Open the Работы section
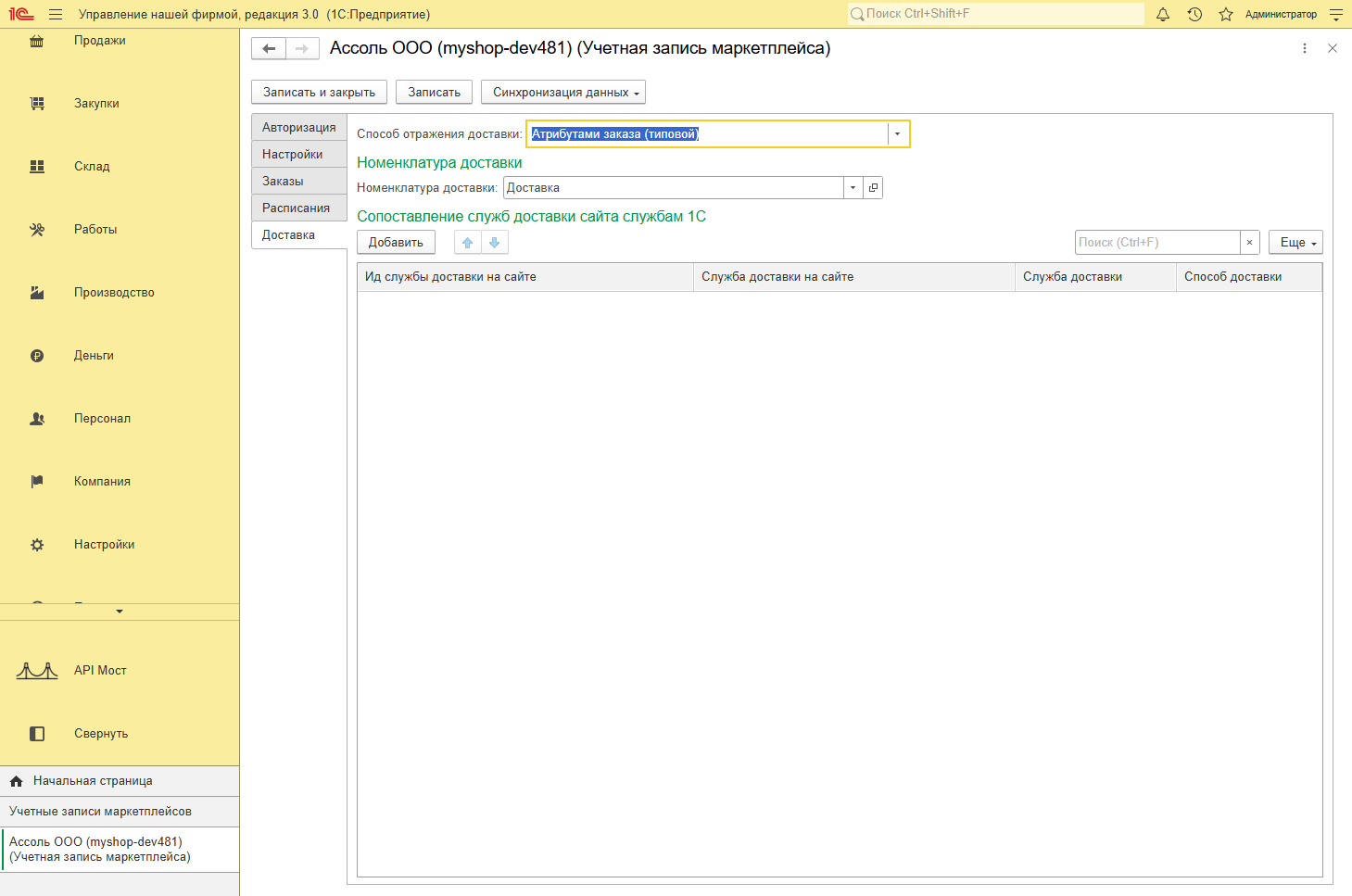1352x896 pixels. (x=95, y=230)
